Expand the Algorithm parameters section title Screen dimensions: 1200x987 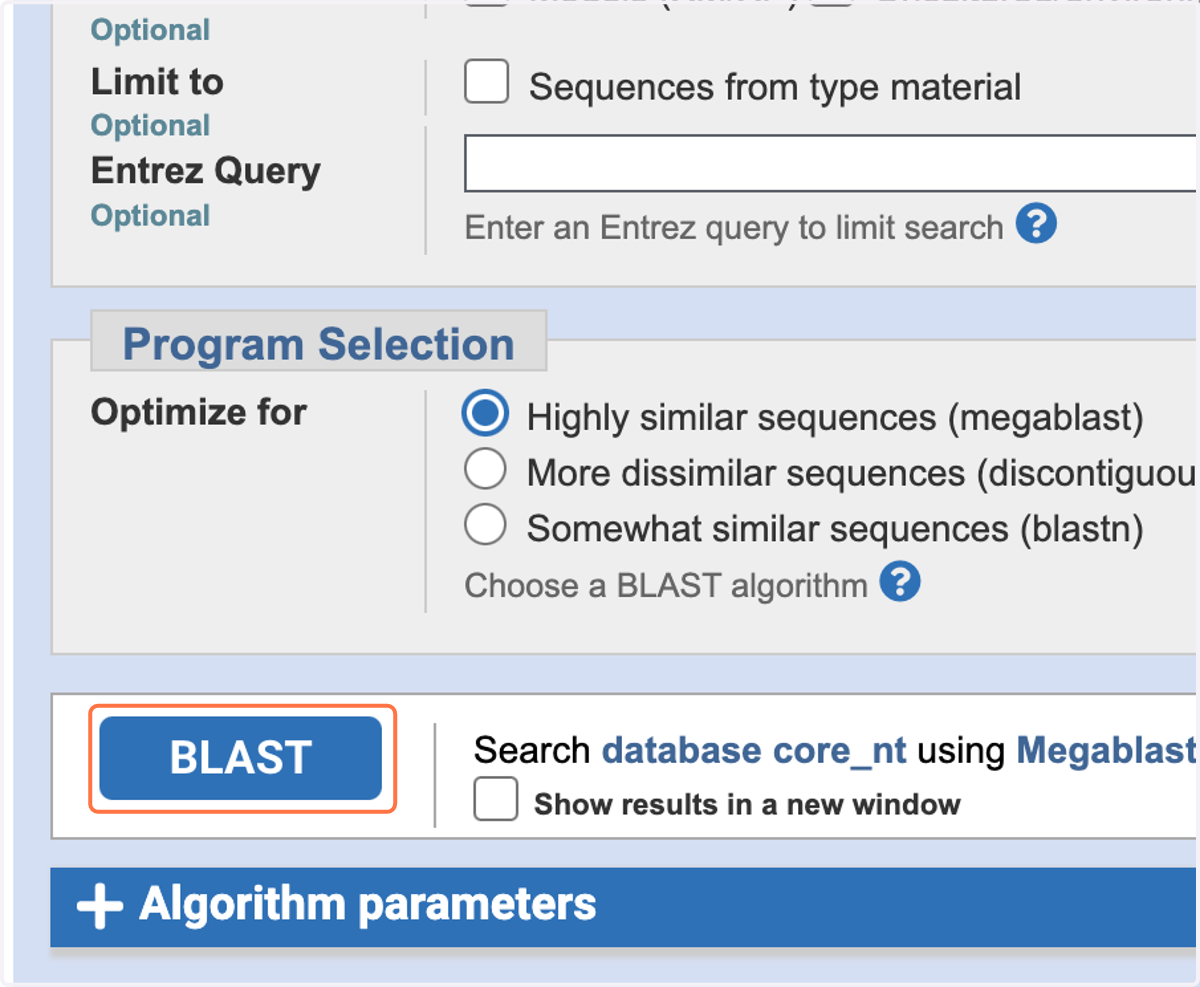click(x=367, y=904)
